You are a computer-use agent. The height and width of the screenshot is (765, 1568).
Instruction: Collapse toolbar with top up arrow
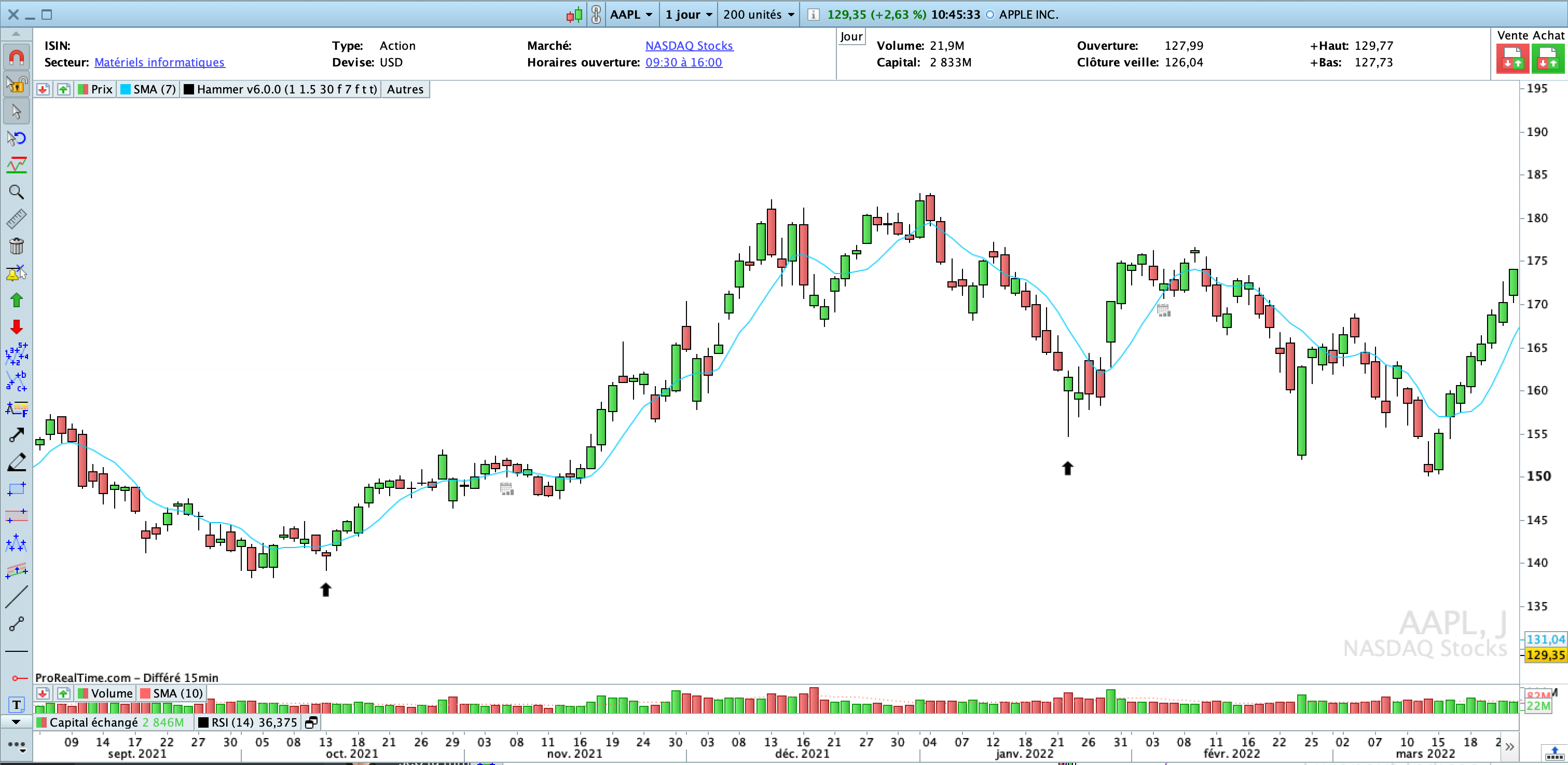click(x=17, y=34)
